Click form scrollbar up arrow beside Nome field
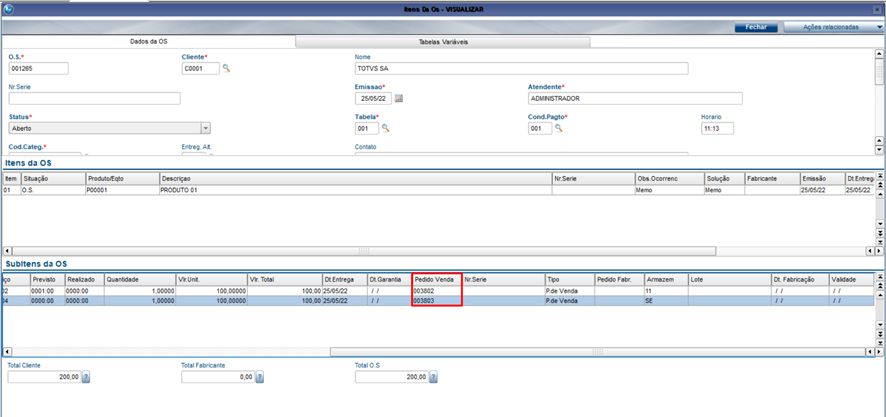 [879, 54]
